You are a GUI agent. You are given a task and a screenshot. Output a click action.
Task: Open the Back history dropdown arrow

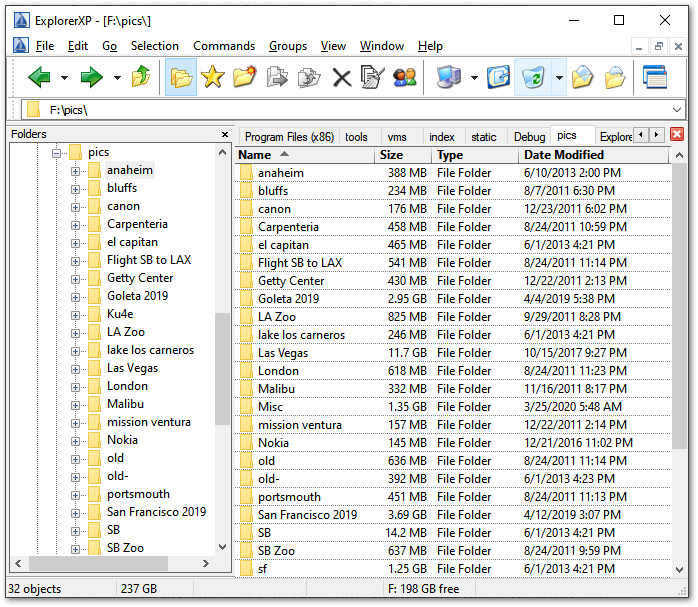pyautogui.click(x=64, y=78)
